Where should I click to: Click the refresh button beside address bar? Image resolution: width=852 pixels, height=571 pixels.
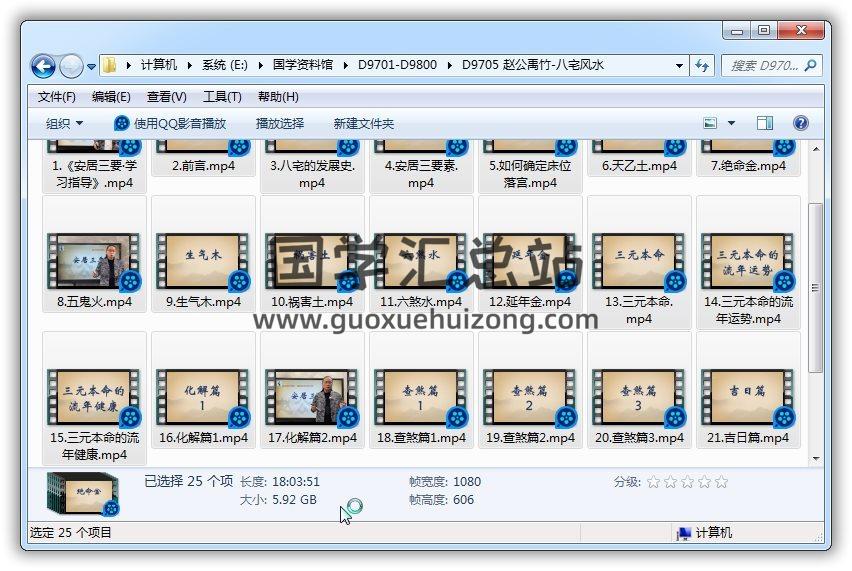702,66
